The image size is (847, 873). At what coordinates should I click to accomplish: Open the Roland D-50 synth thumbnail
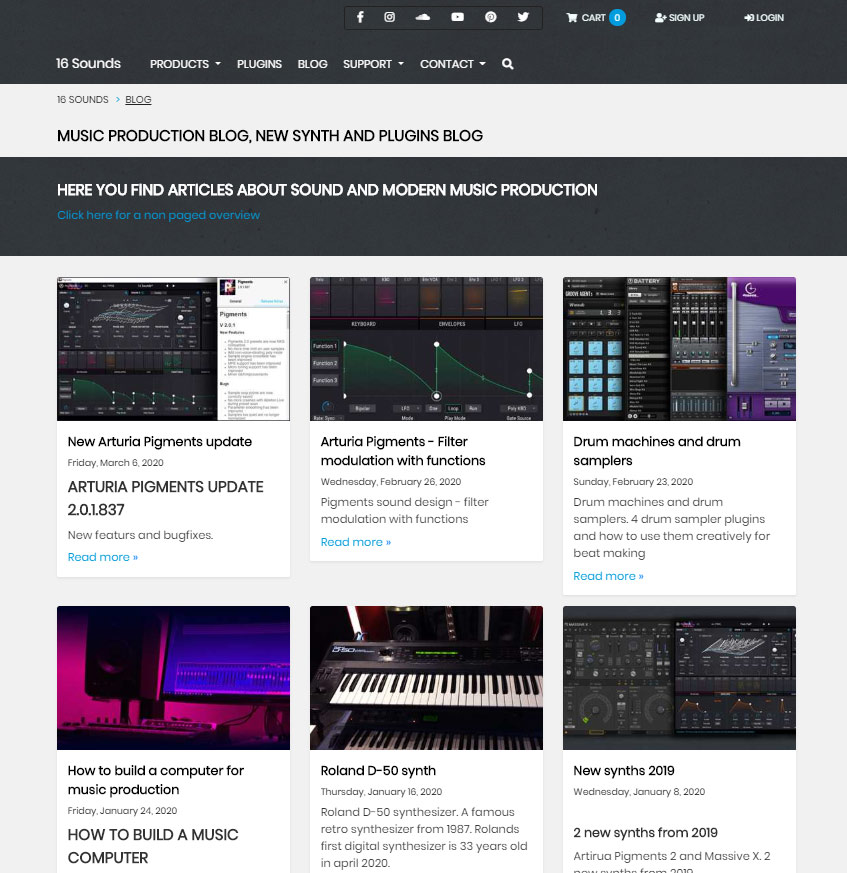click(426, 677)
